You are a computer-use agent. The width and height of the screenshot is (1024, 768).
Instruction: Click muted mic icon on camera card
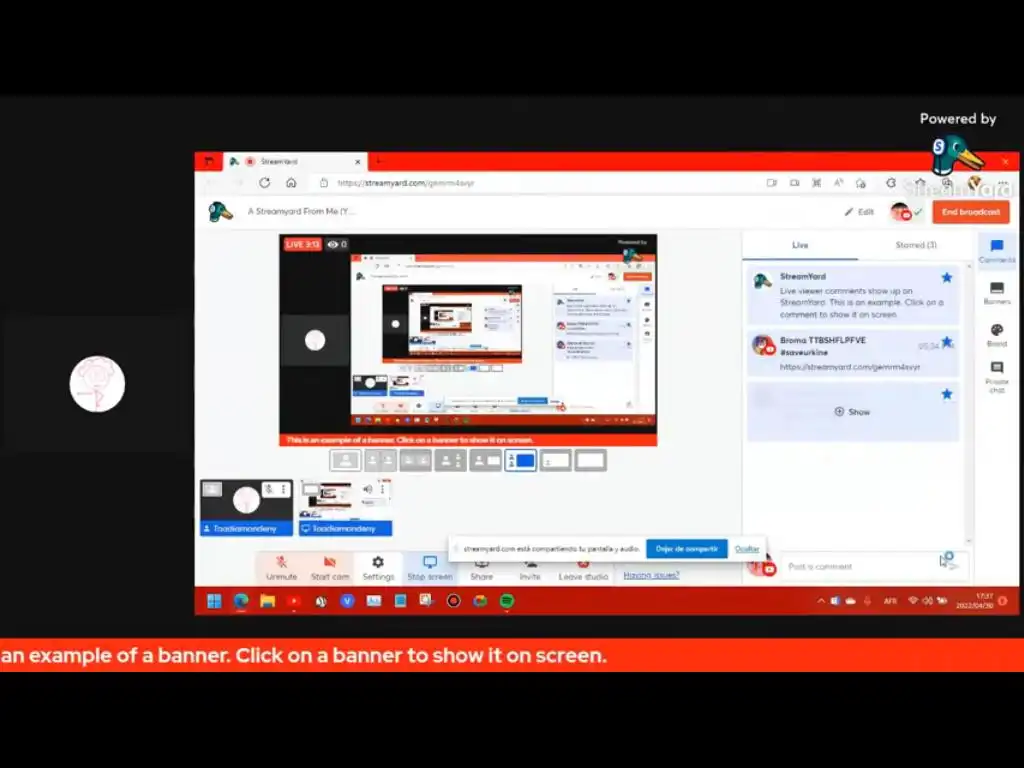[x=268, y=489]
